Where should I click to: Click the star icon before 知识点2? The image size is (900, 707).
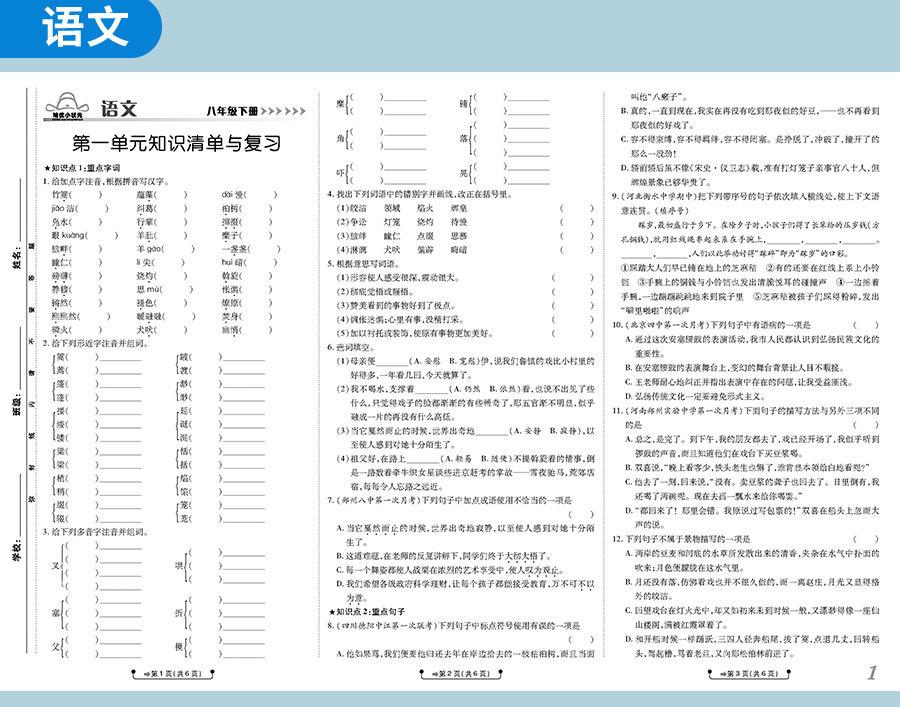click(x=332, y=610)
